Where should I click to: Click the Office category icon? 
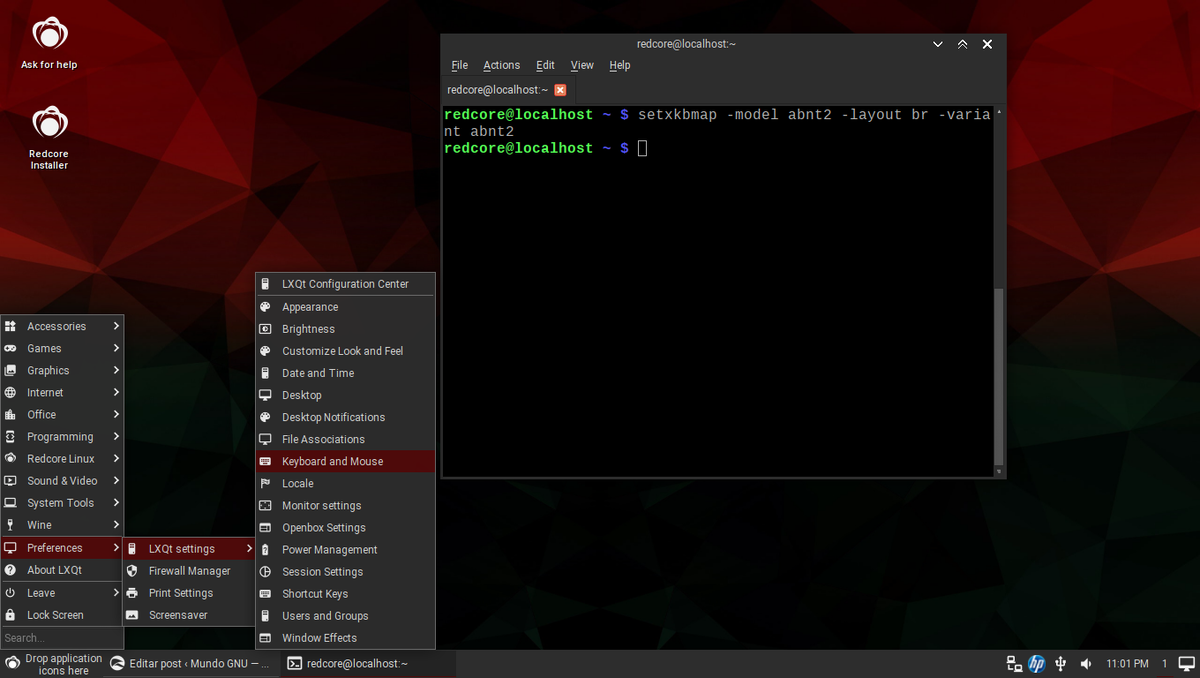[10, 415]
